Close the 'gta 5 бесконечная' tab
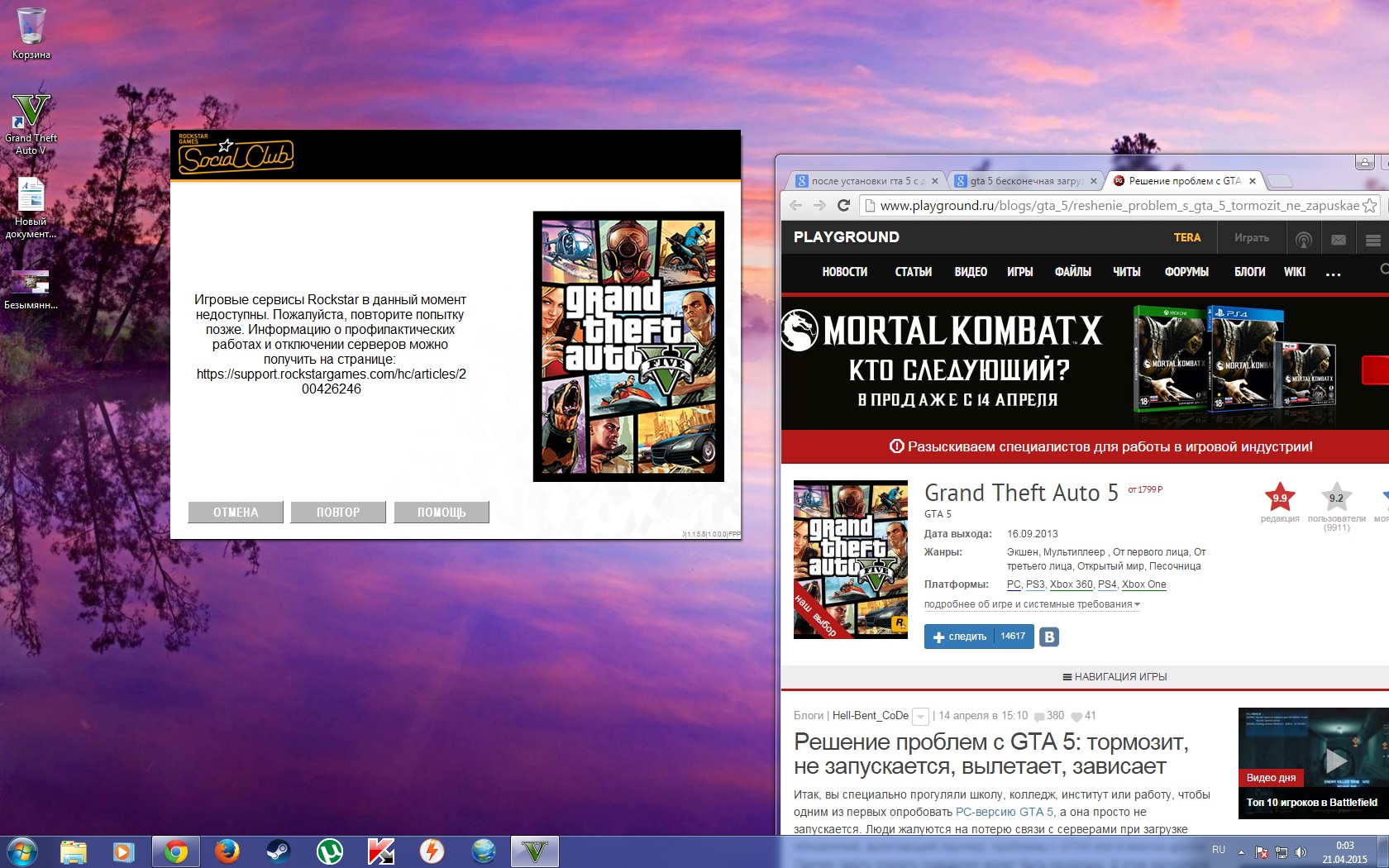The image size is (1389, 868). click(x=1094, y=181)
